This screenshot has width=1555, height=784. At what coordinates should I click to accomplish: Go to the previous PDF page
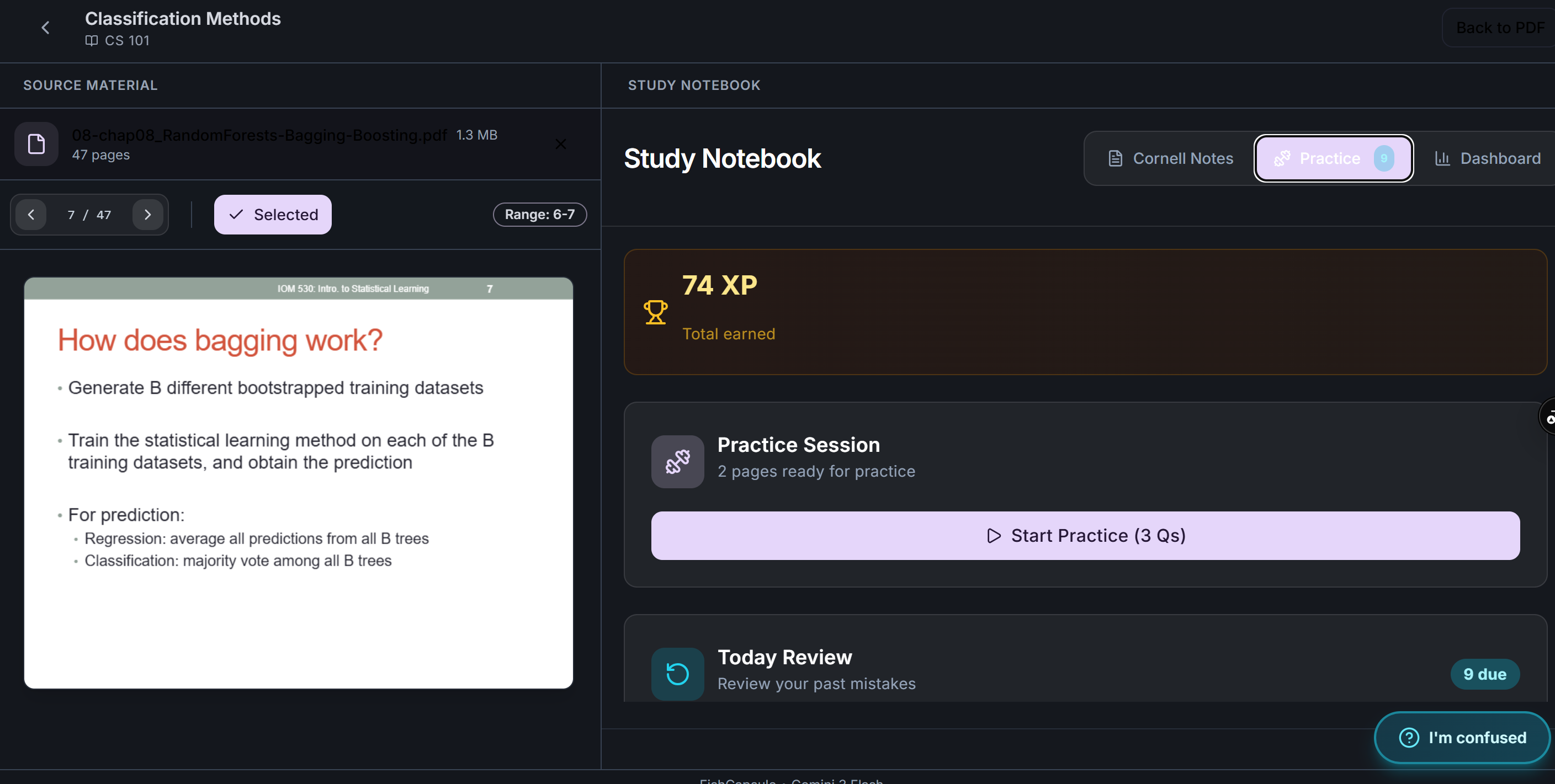(31, 215)
